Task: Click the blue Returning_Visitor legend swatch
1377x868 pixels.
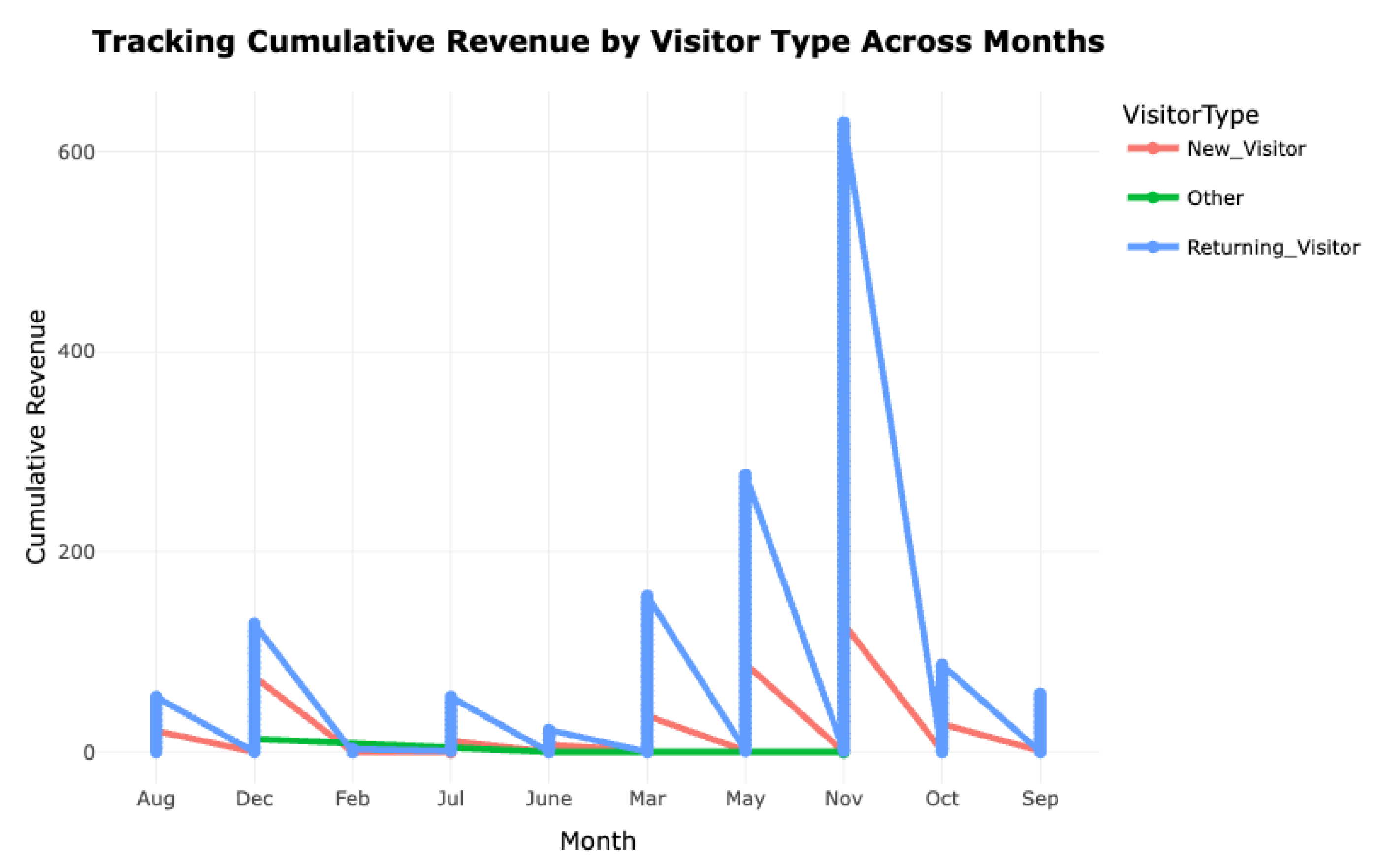Action: (x=1153, y=247)
